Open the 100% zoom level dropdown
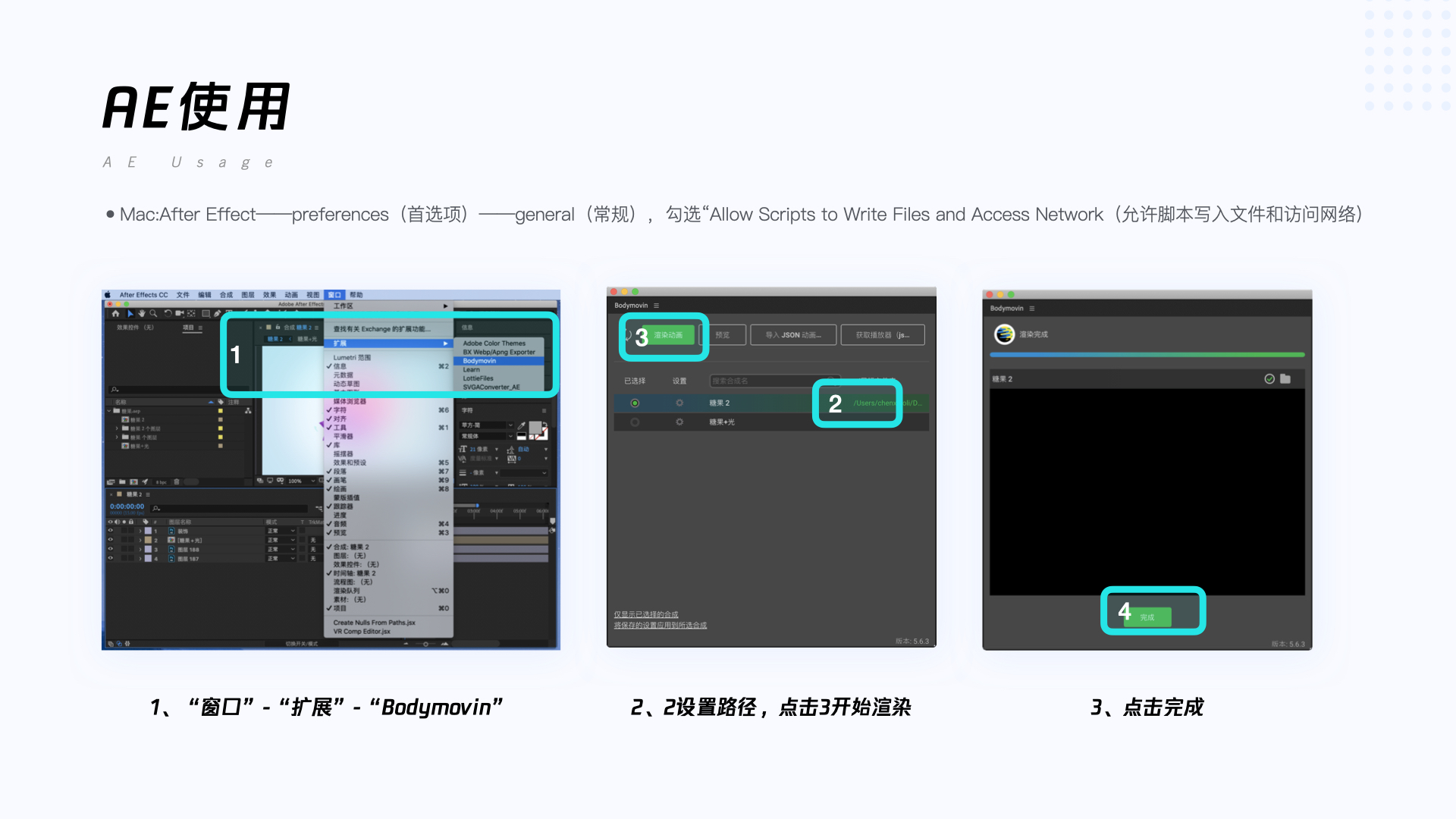The image size is (1456, 819). coord(301,481)
